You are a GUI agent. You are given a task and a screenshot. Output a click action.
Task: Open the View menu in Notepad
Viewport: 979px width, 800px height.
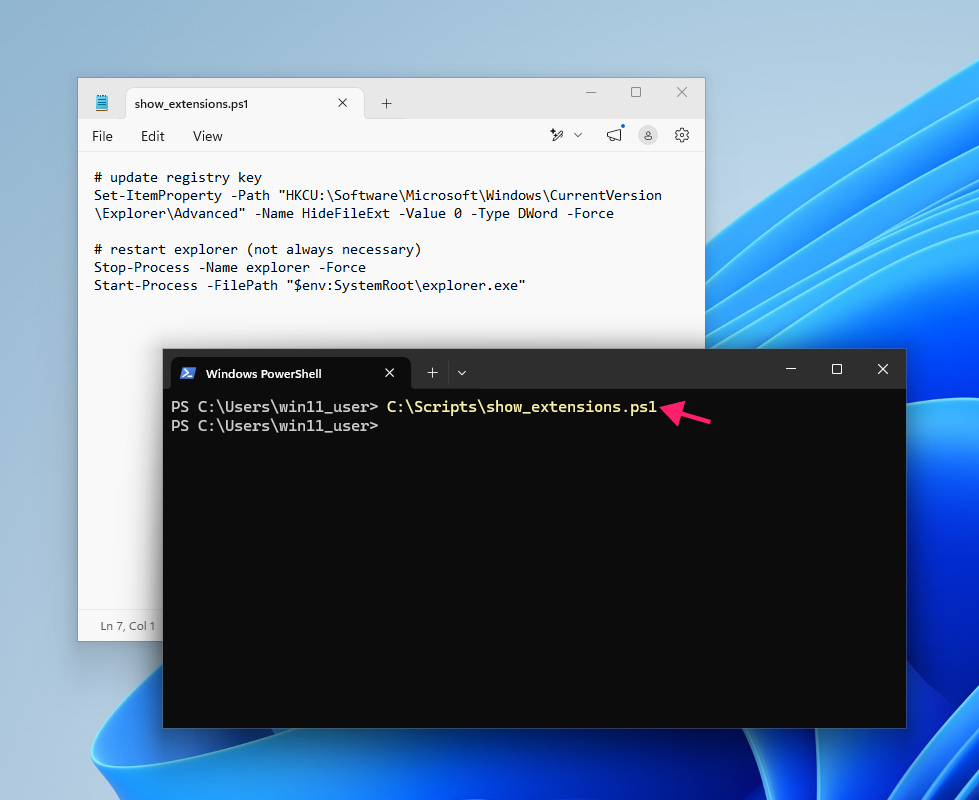(207, 136)
